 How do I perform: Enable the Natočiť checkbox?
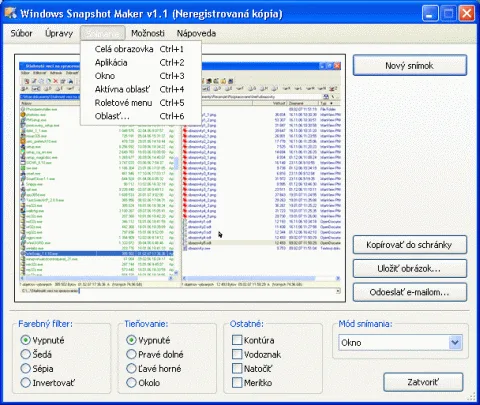(x=237, y=369)
